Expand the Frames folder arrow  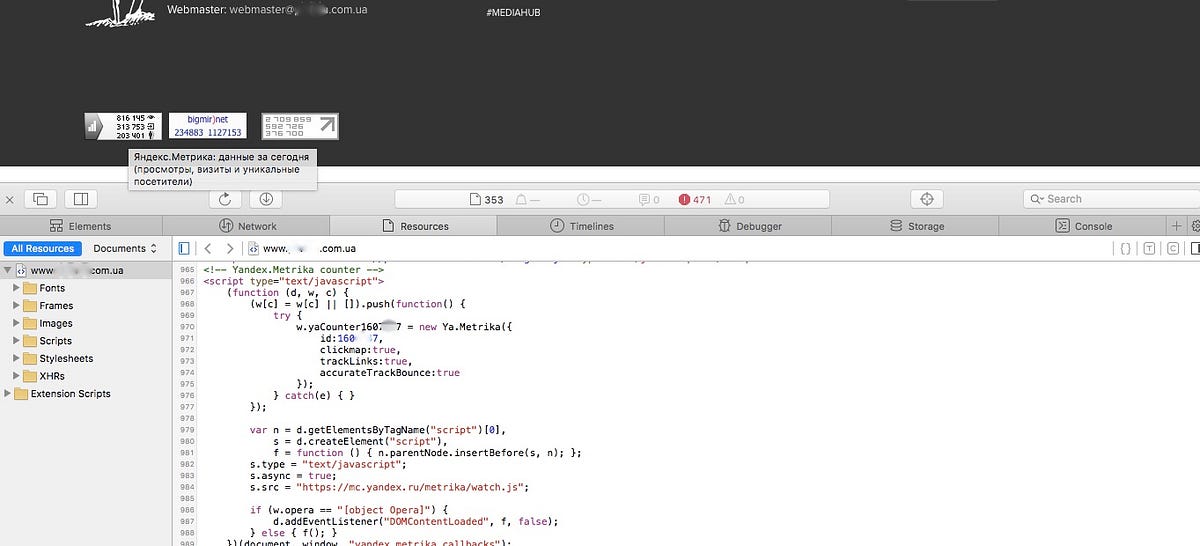[x=17, y=306]
